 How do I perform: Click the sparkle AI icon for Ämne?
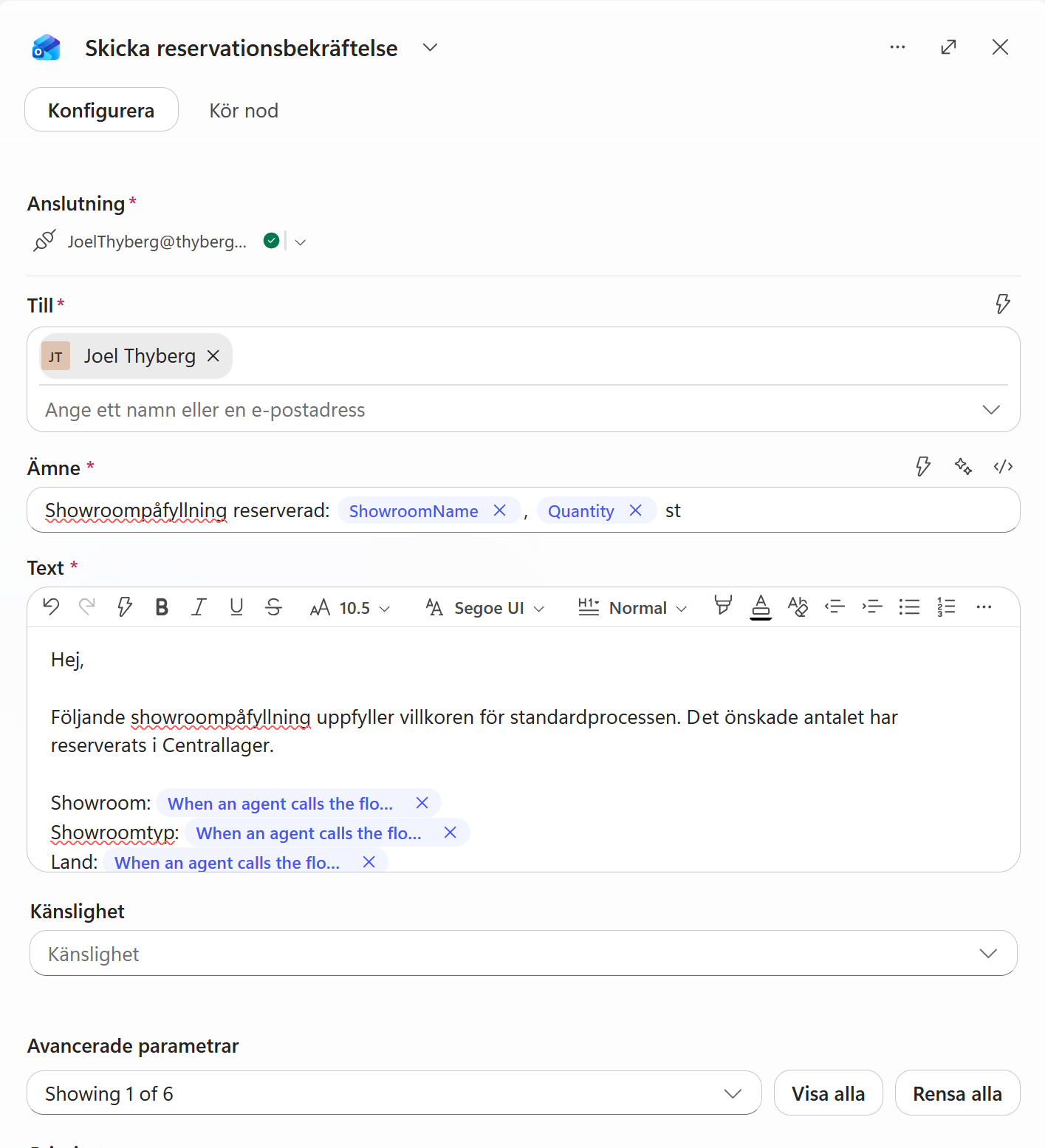(963, 466)
